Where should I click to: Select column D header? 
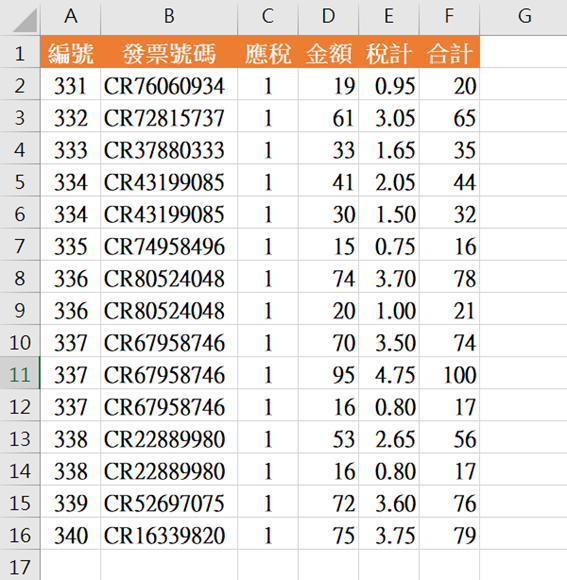point(328,17)
